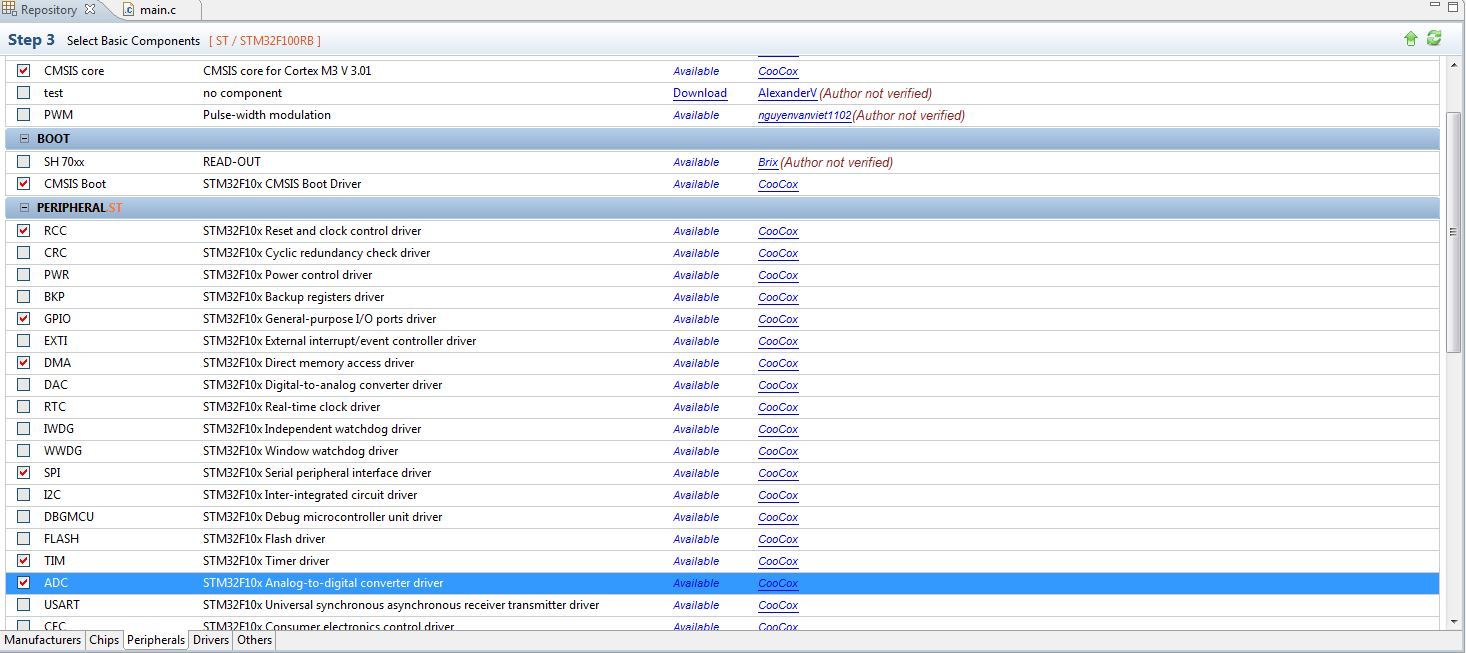Click 'STM32F10x Real-time clock driver' text

(x=292, y=407)
